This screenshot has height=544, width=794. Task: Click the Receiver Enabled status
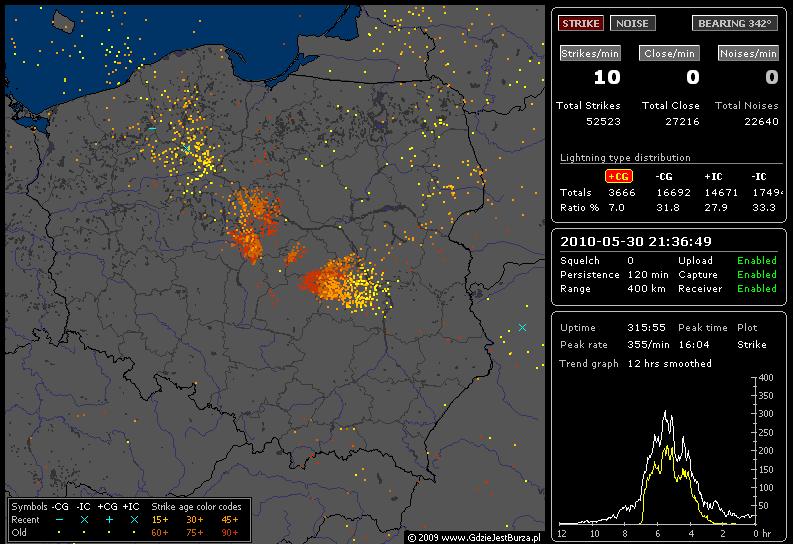(756, 288)
